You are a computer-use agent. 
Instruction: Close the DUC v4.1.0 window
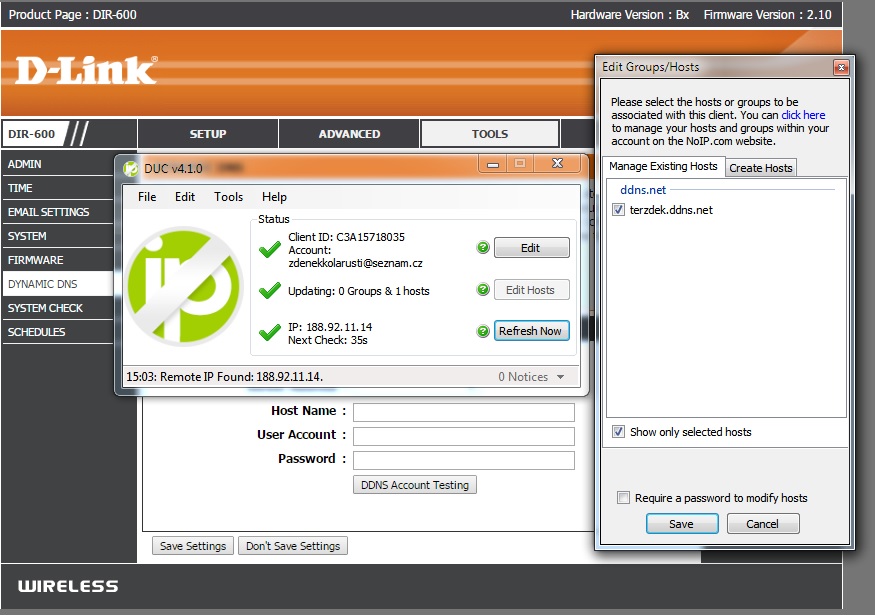[x=557, y=164]
